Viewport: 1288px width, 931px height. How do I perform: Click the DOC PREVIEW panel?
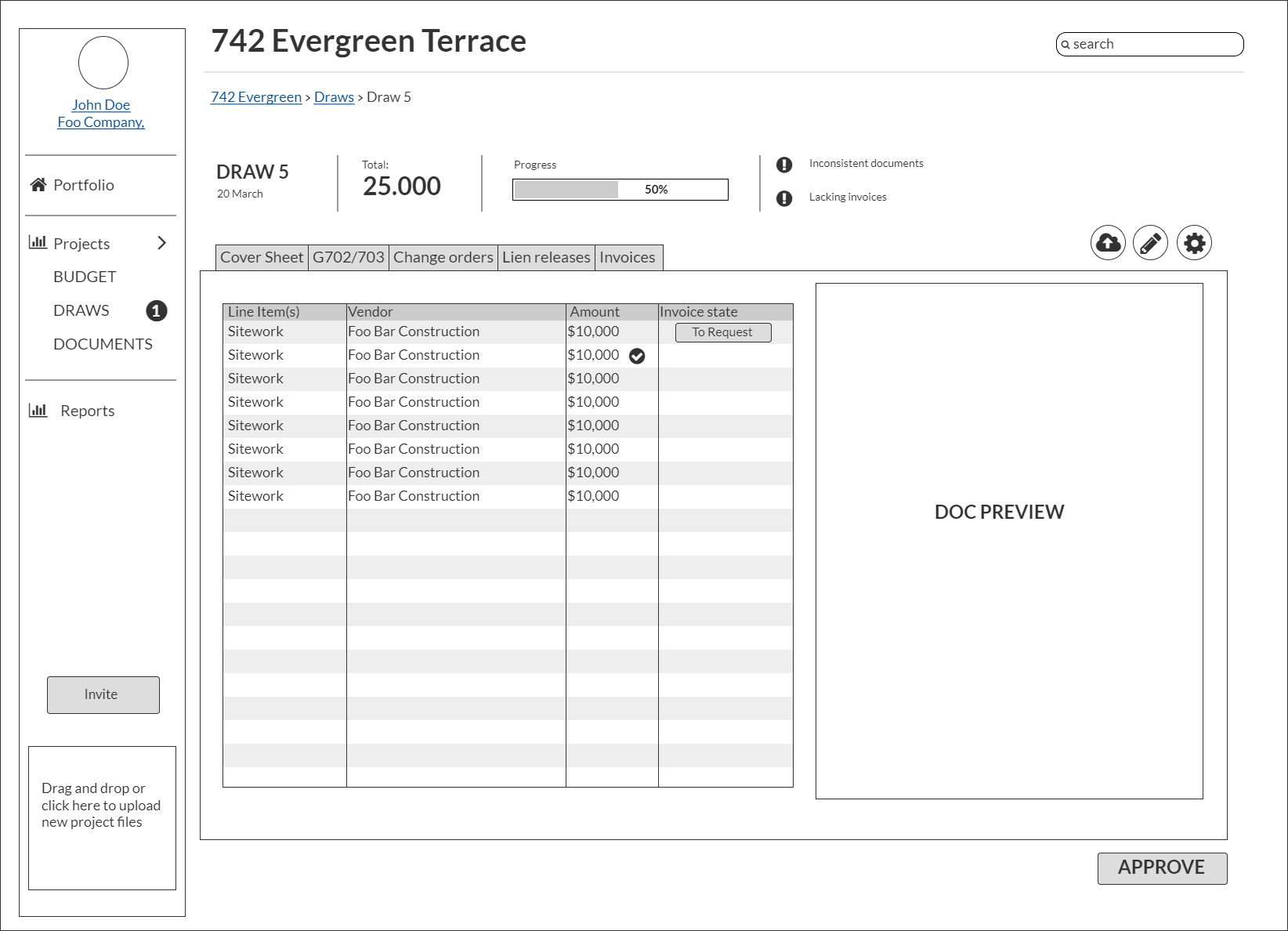[x=1009, y=541]
